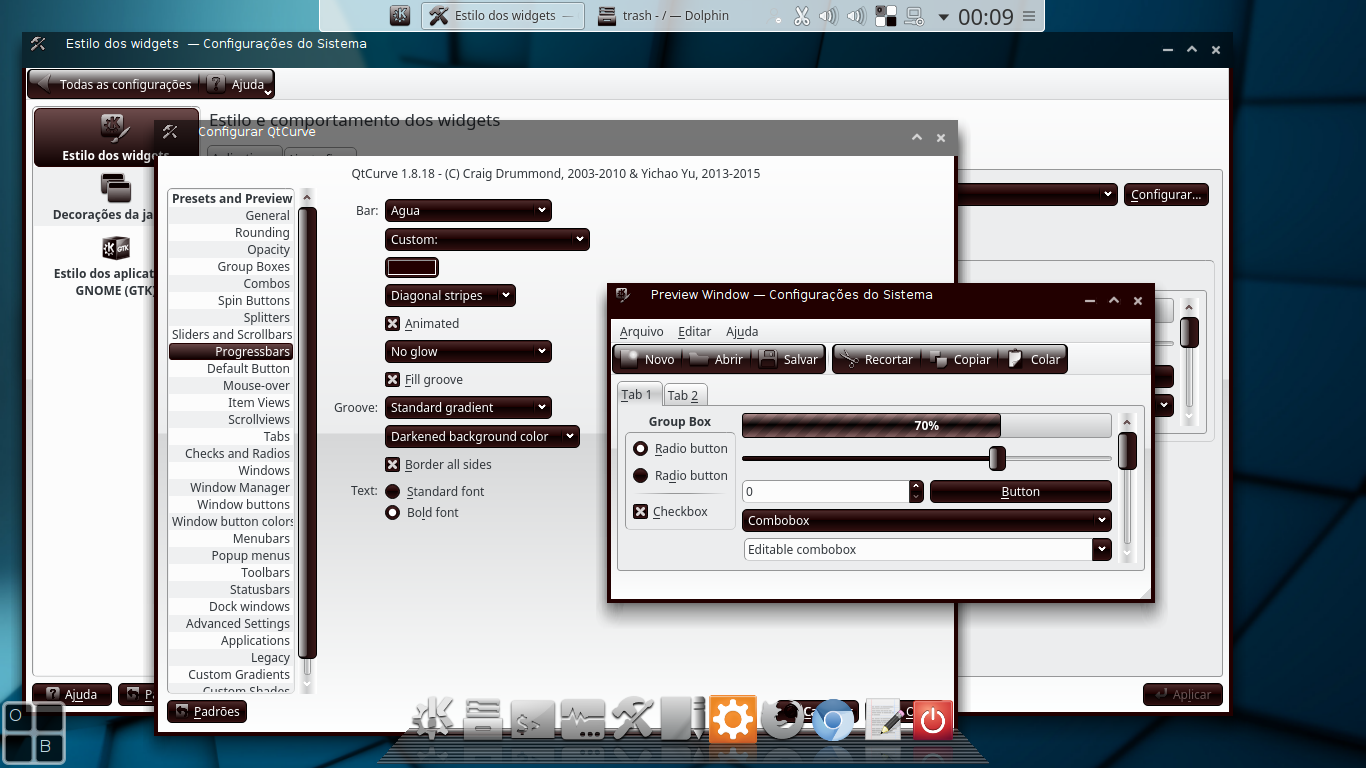Open the clipboard scissors tray icon
Image resolution: width=1366 pixels, height=768 pixels.
pyautogui.click(x=801, y=16)
